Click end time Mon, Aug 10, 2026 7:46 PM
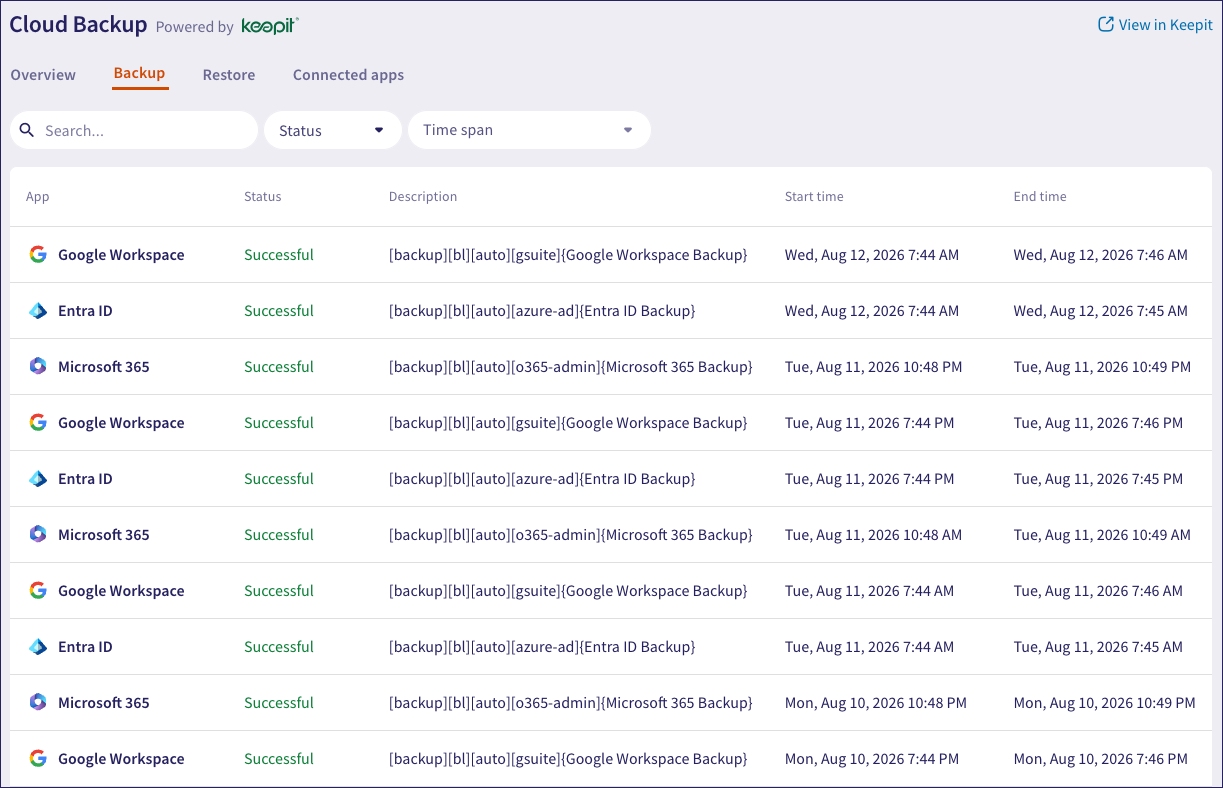 (1101, 759)
